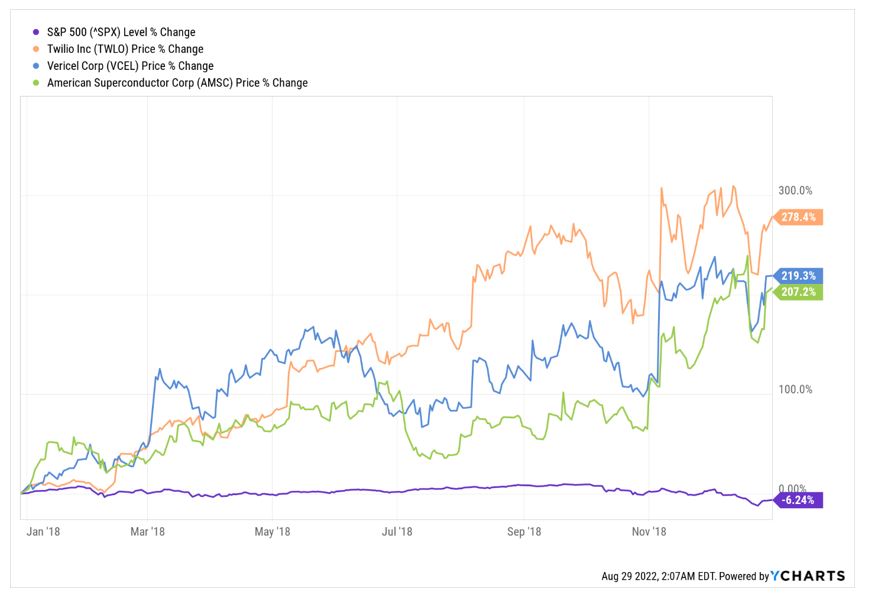
Task: Click the green American Superconductor legend dot
Action: (38, 83)
